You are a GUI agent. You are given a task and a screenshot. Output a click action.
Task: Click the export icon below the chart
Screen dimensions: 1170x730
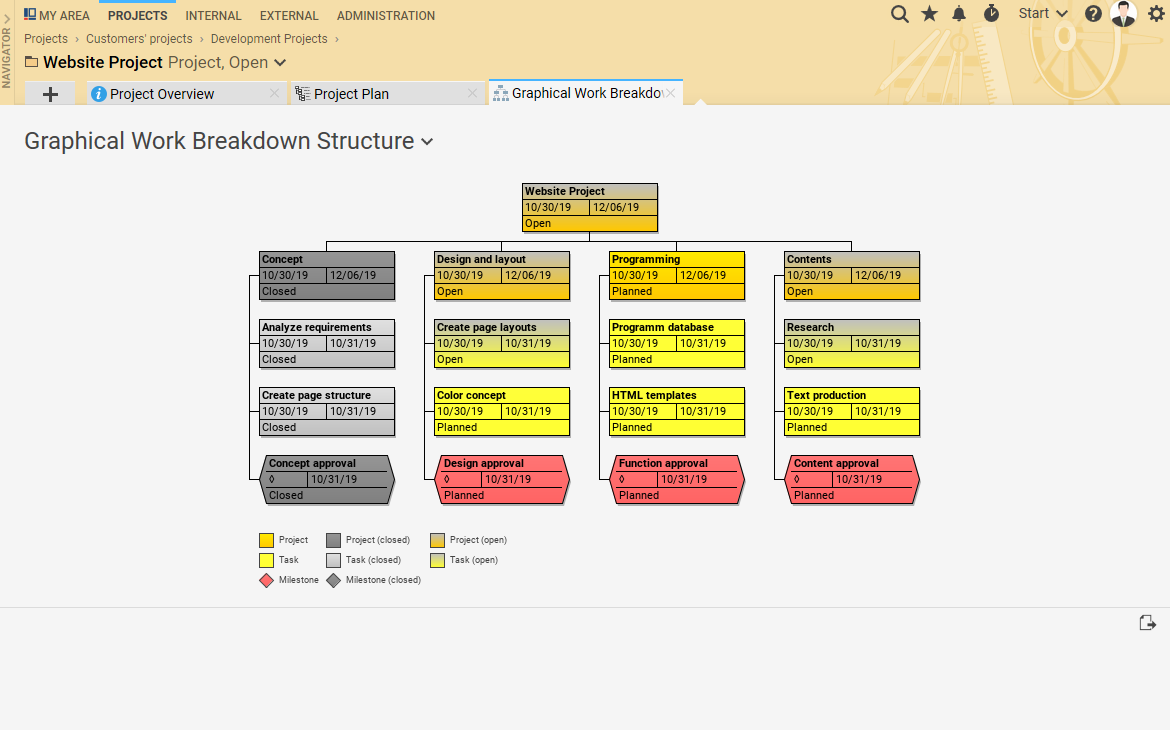pyautogui.click(x=1146, y=622)
